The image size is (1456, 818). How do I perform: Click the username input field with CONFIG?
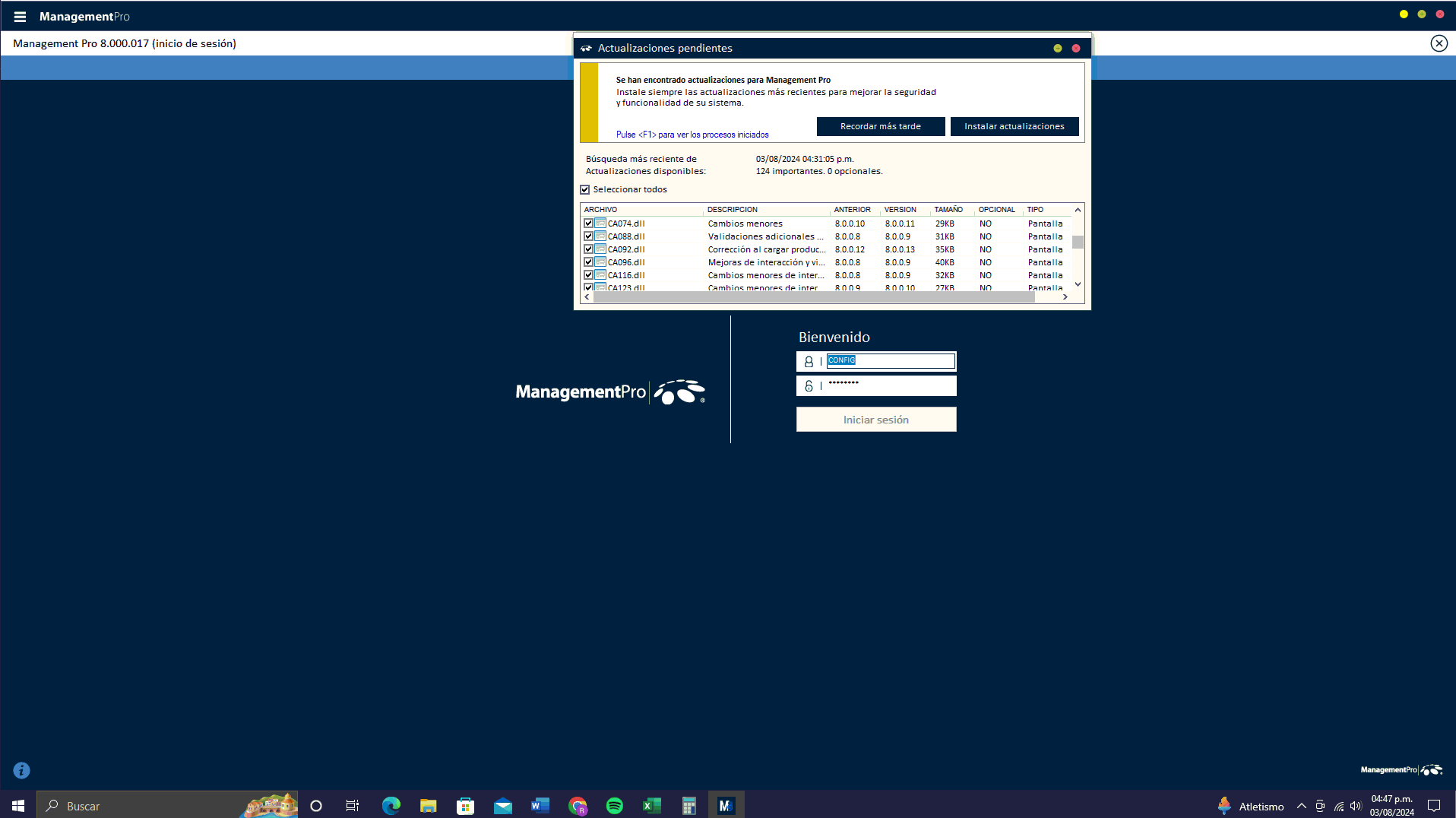click(890, 361)
